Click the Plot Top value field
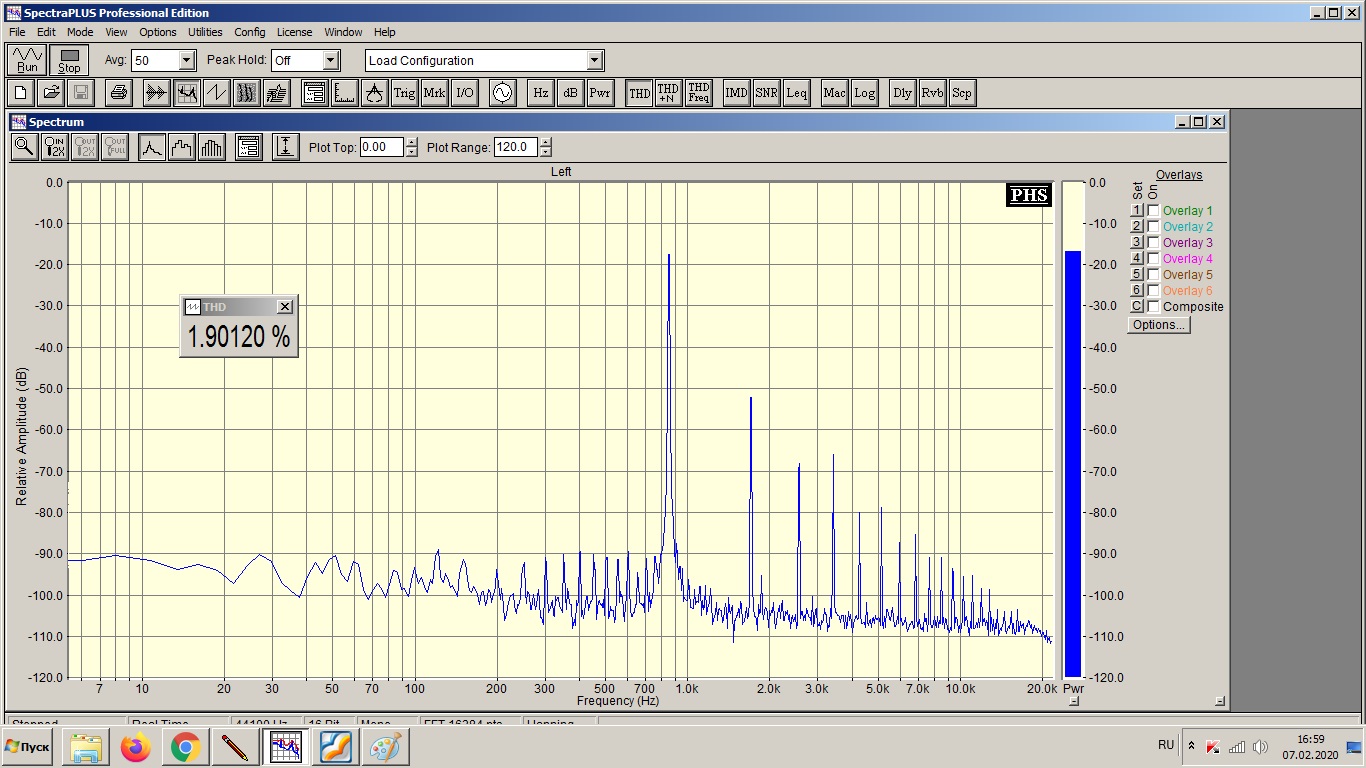Viewport: 1366px width, 768px height. point(382,147)
